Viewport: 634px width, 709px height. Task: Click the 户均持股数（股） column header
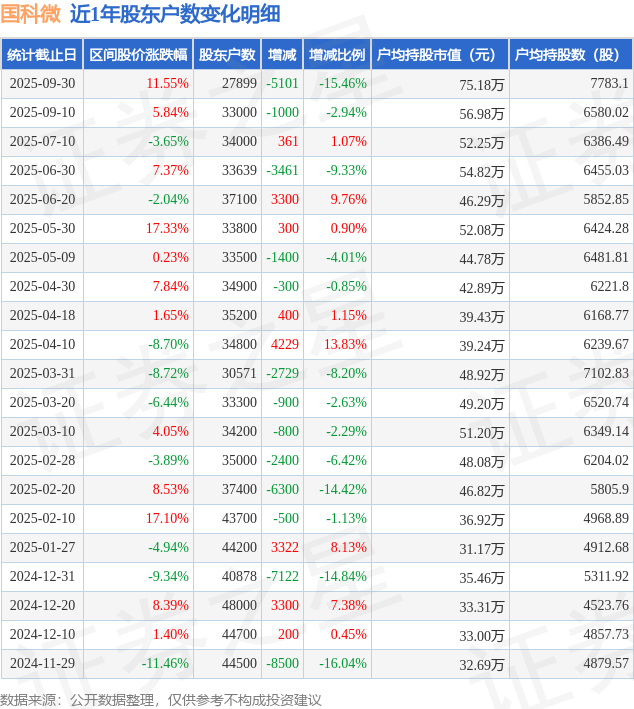click(571, 55)
